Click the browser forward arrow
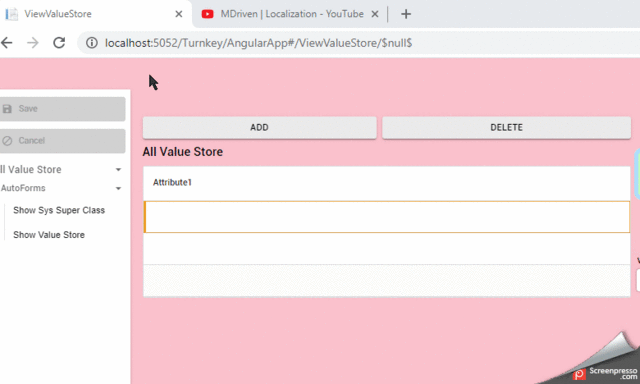The height and width of the screenshot is (384, 640). coord(33,42)
